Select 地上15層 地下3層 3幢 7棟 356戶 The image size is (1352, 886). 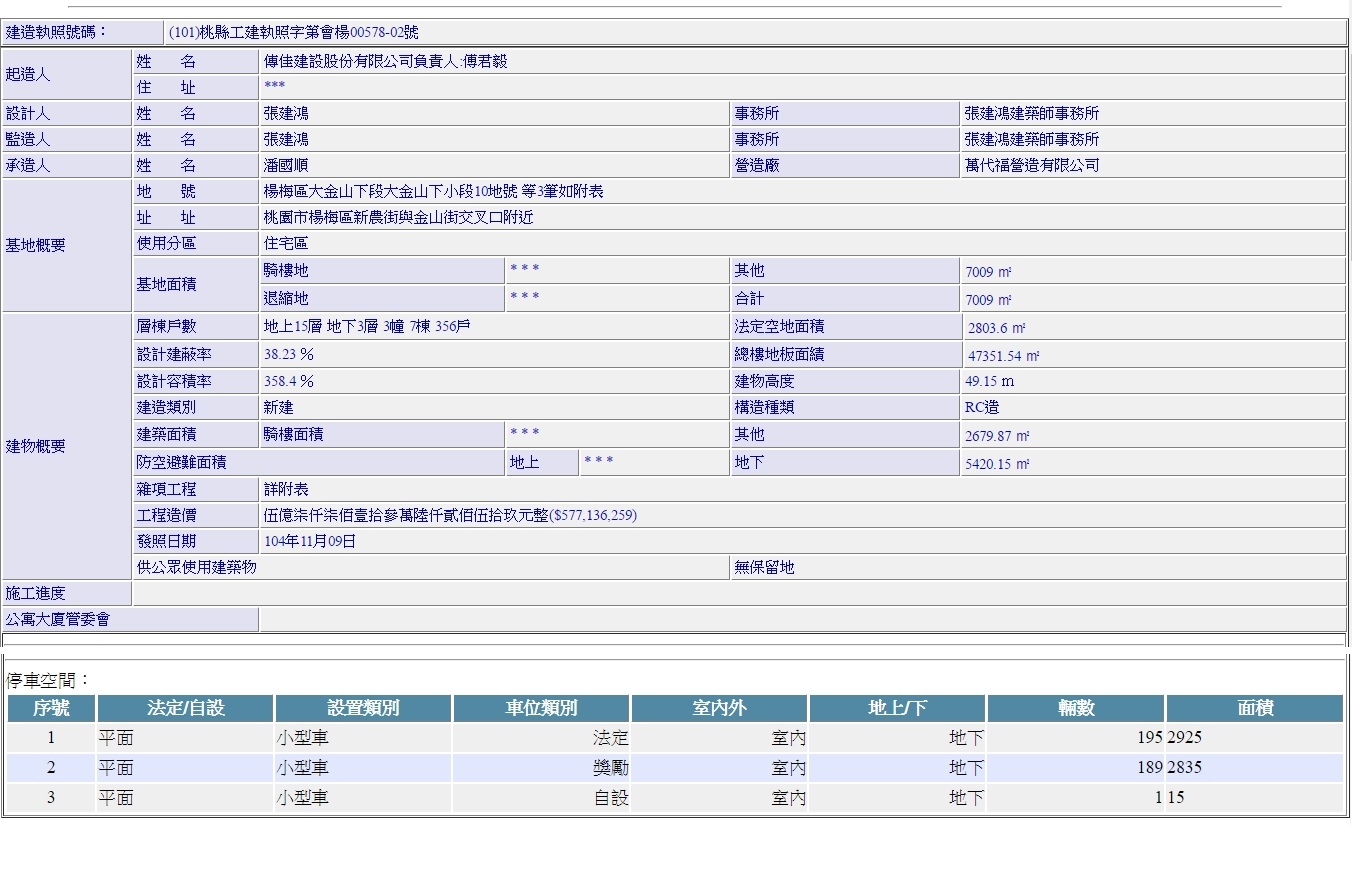pos(367,326)
